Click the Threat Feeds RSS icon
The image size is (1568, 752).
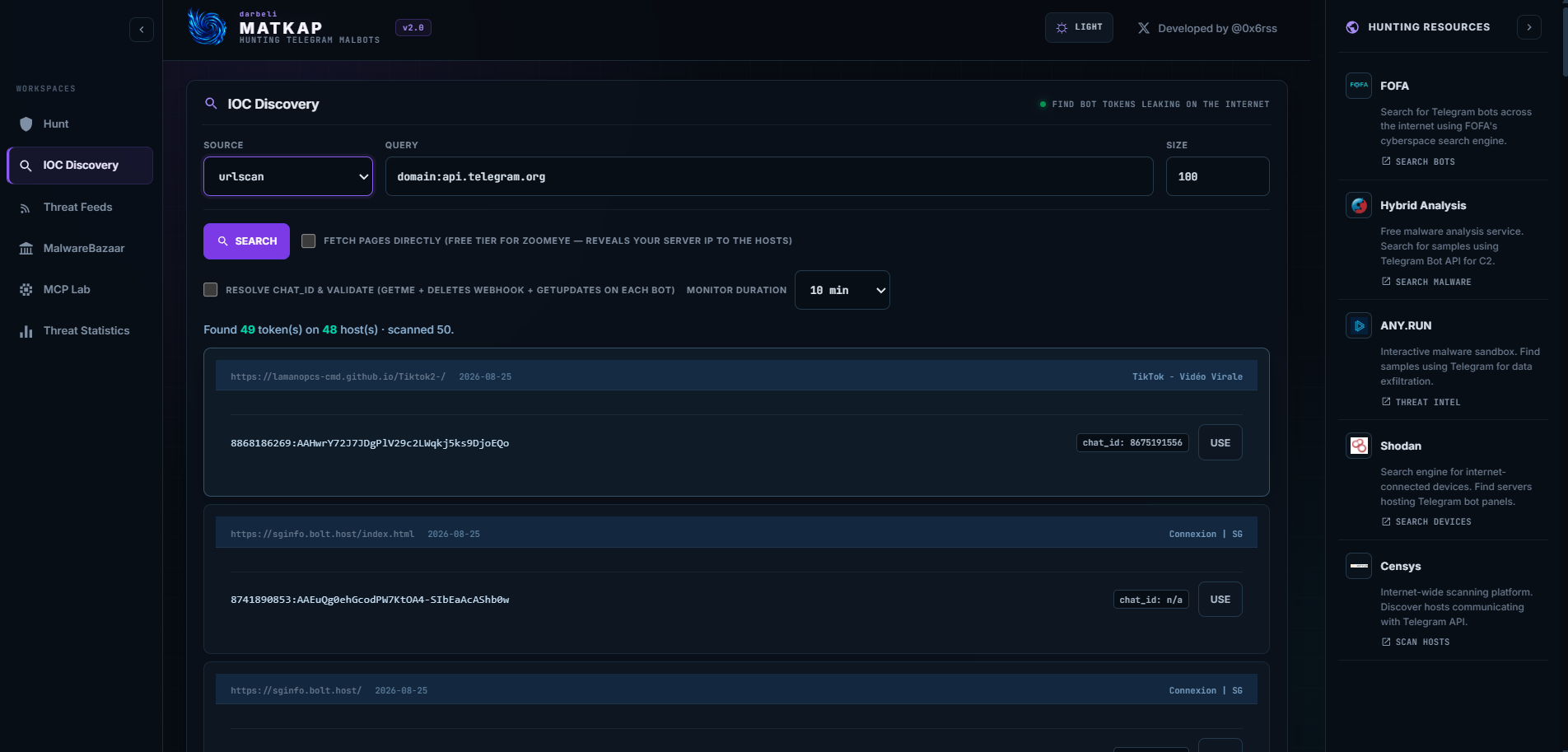click(x=26, y=208)
